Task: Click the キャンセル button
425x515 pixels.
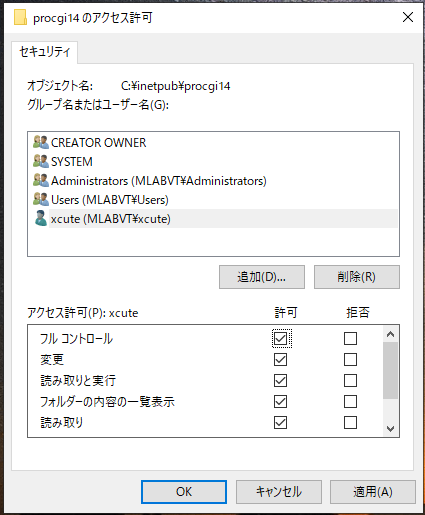Action: [279, 492]
